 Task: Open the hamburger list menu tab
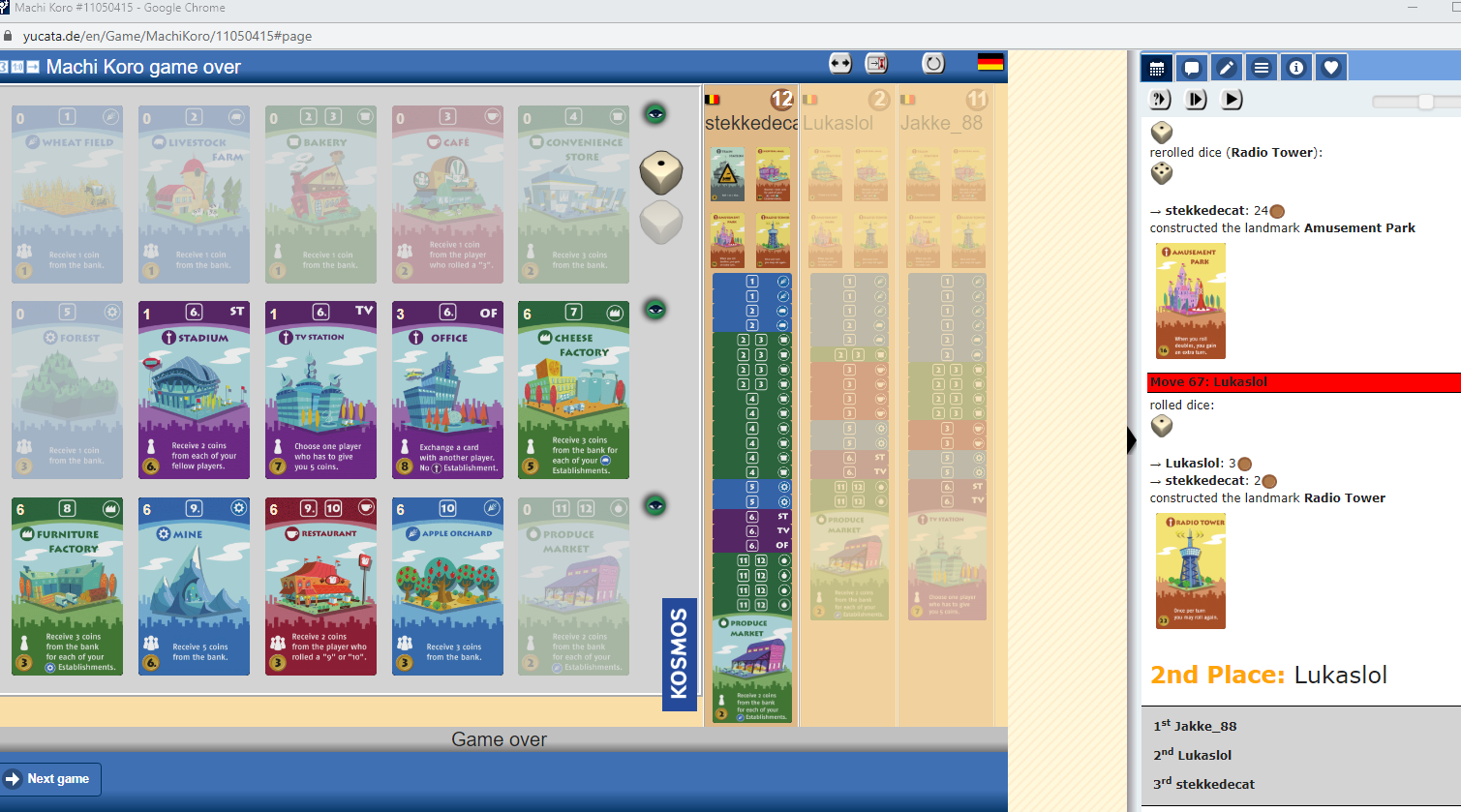[1262, 68]
